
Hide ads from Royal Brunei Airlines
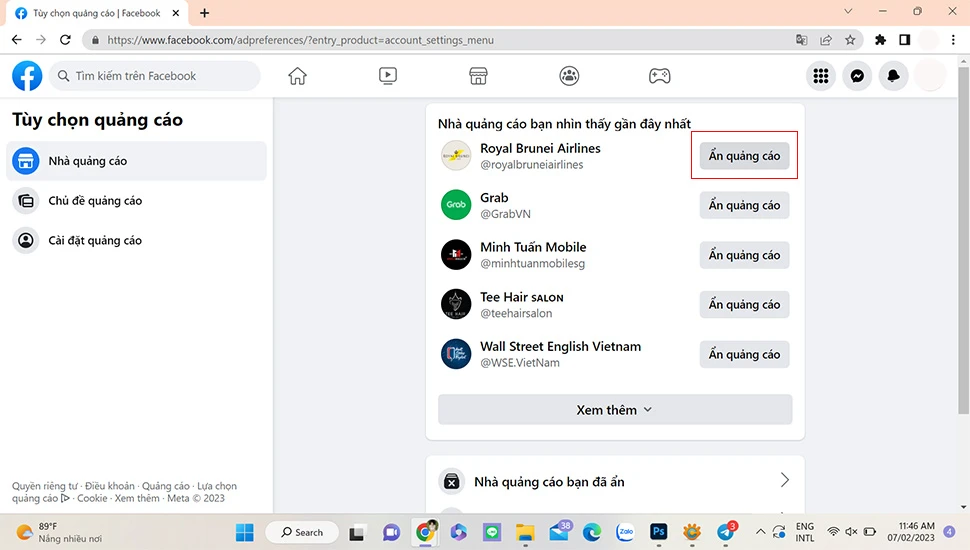744,156
